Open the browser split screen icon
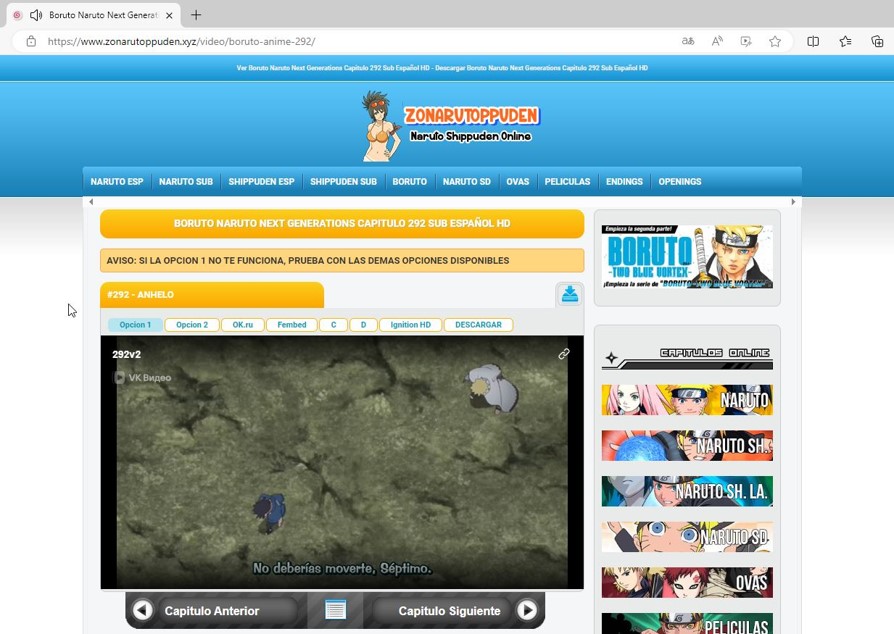This screenshot has width=894, height=634. point(813,41)
